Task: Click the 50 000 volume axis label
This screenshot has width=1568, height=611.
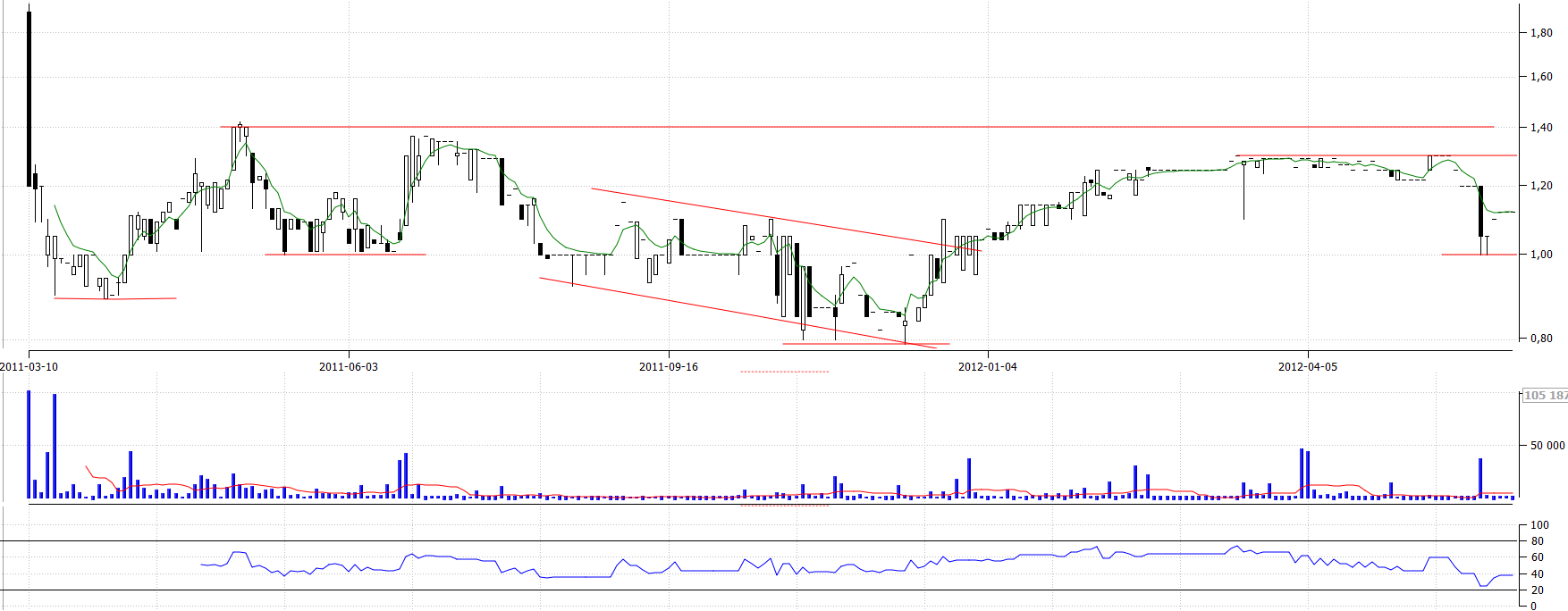Action: tap(1547, 445)
